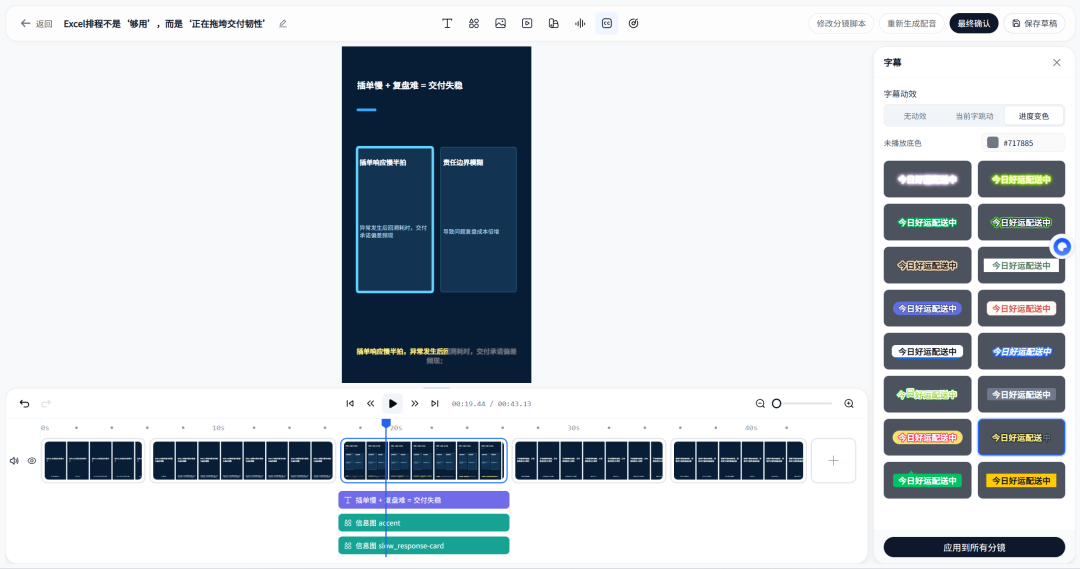
Task: Select the 信息图 accent track
Action: click(x=424, y=523)
